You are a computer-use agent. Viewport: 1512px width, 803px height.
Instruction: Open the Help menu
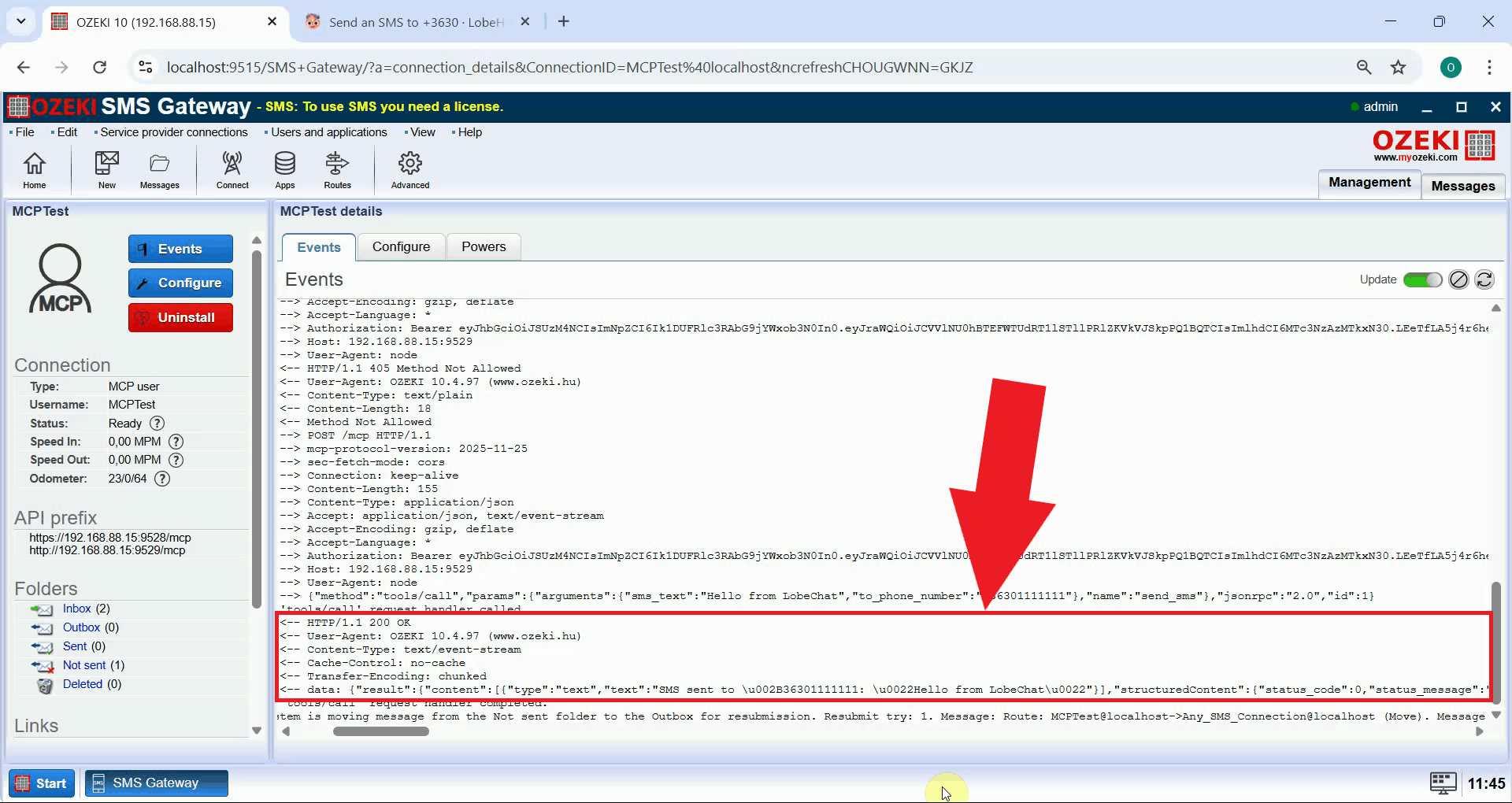469,132
